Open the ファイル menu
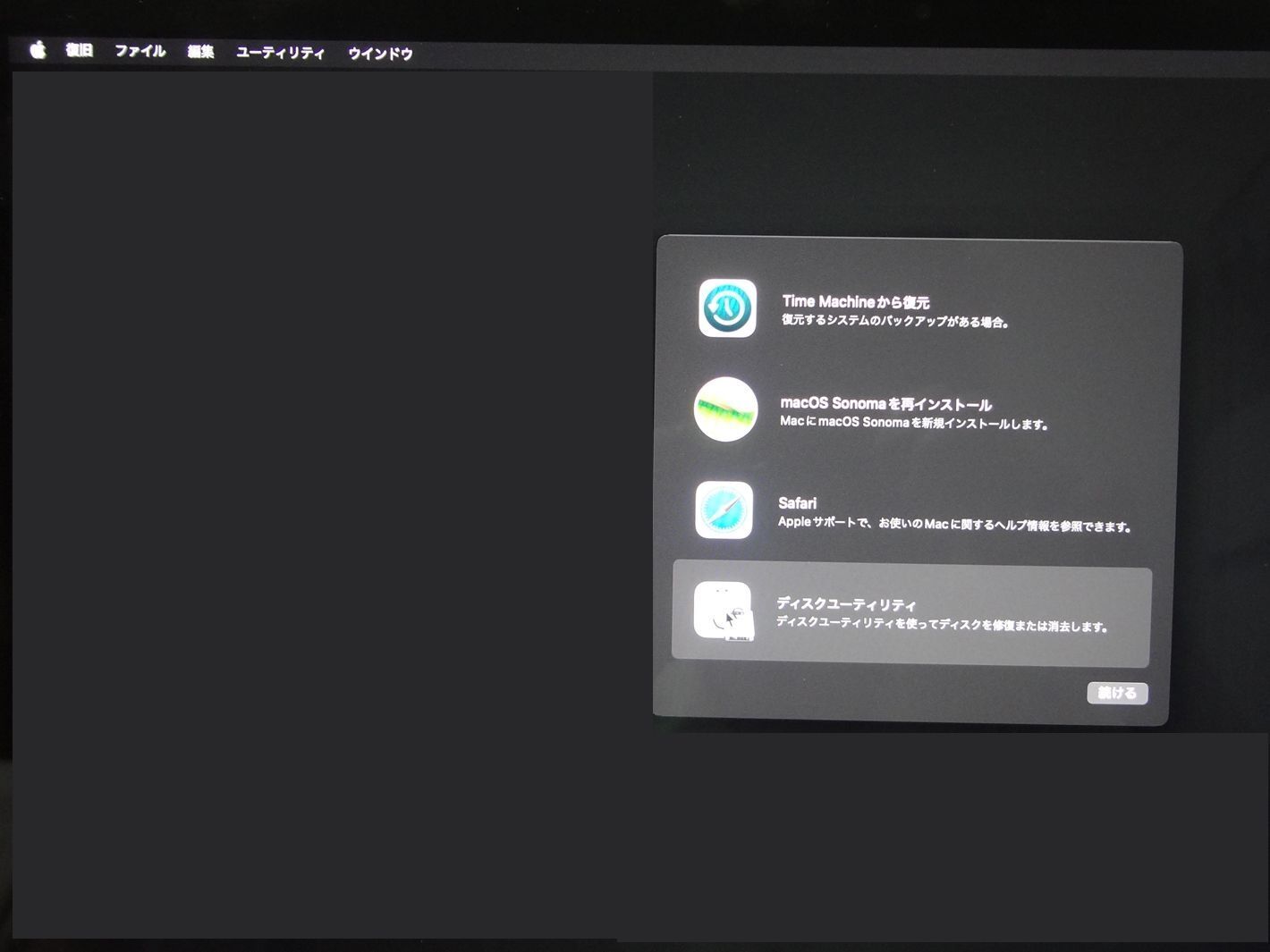 140,52
